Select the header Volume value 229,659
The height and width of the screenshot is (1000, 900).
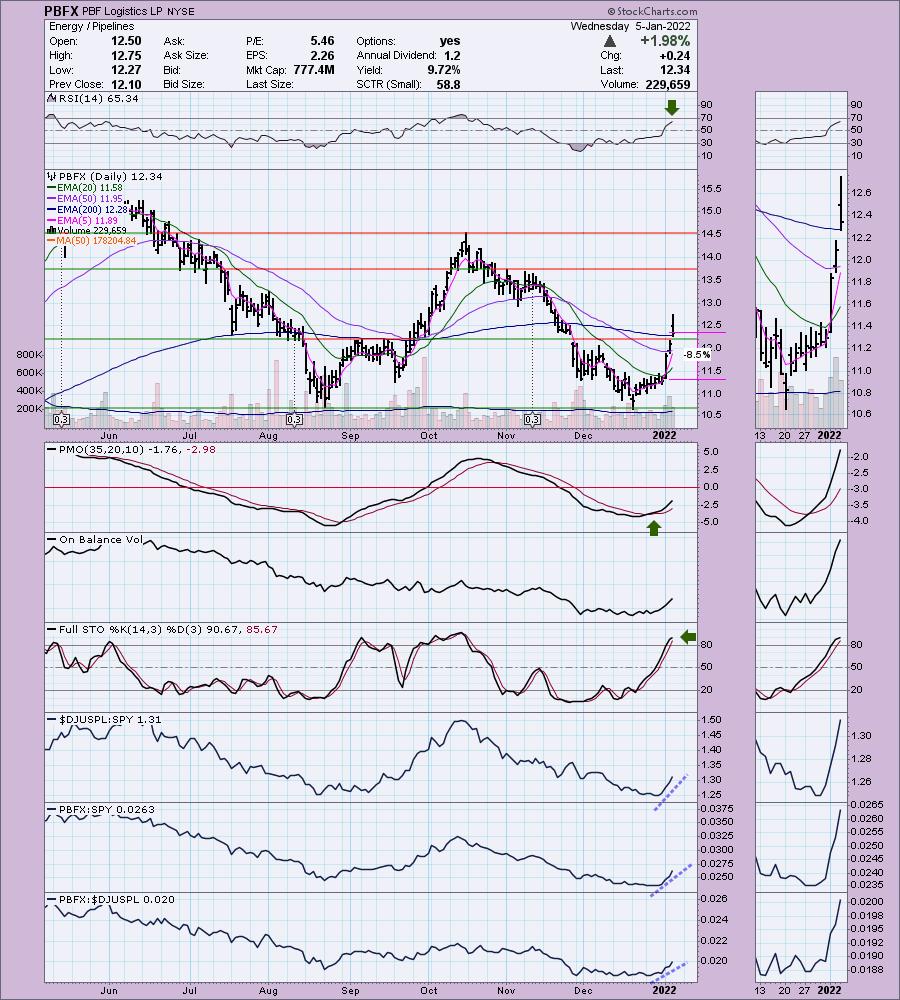tap(667, 84)
